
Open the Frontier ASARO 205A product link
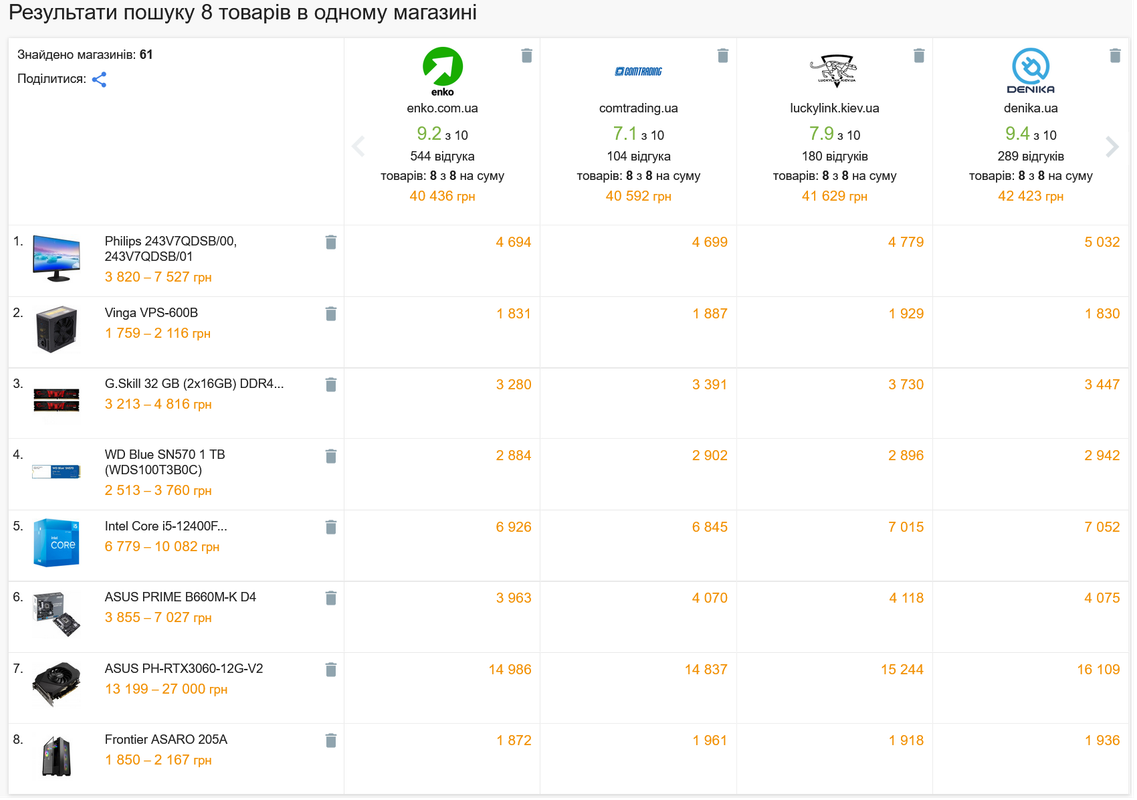(x=166, y=741)
